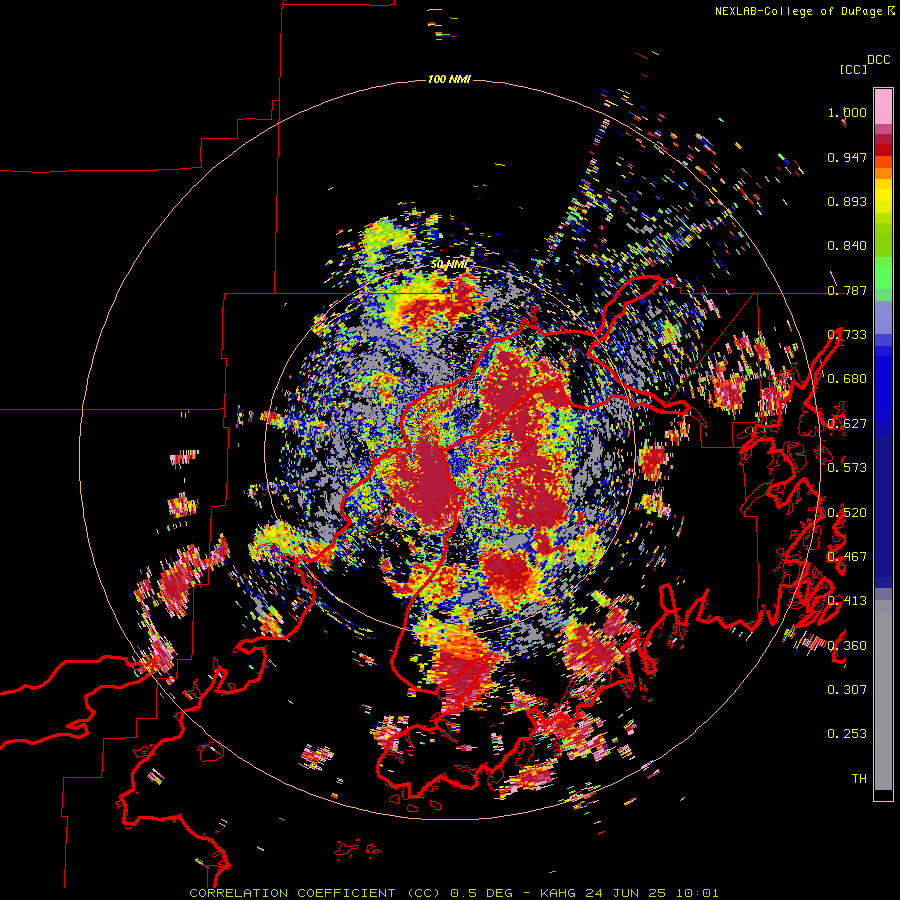The image size is (900, 900).
Task: Click the NEXLAB-College of DuPage credit text
Action: [798, 11]
